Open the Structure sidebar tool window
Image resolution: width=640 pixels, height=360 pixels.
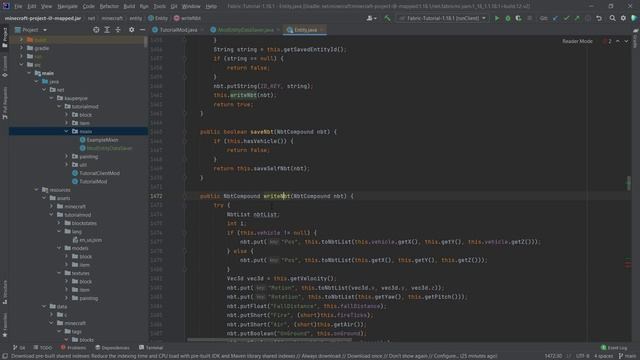(5, 292)
